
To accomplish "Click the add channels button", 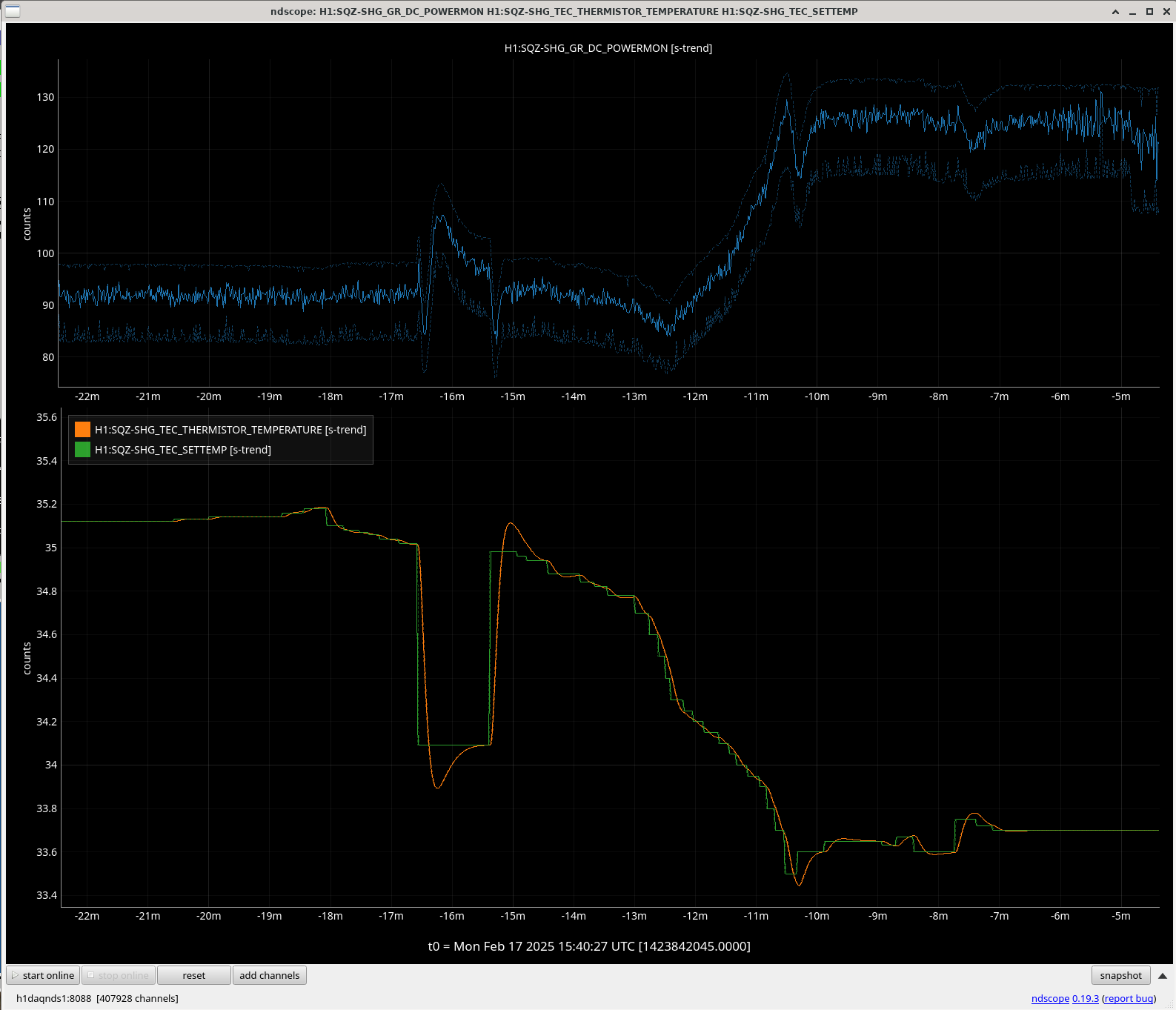I will click(270, 975).
